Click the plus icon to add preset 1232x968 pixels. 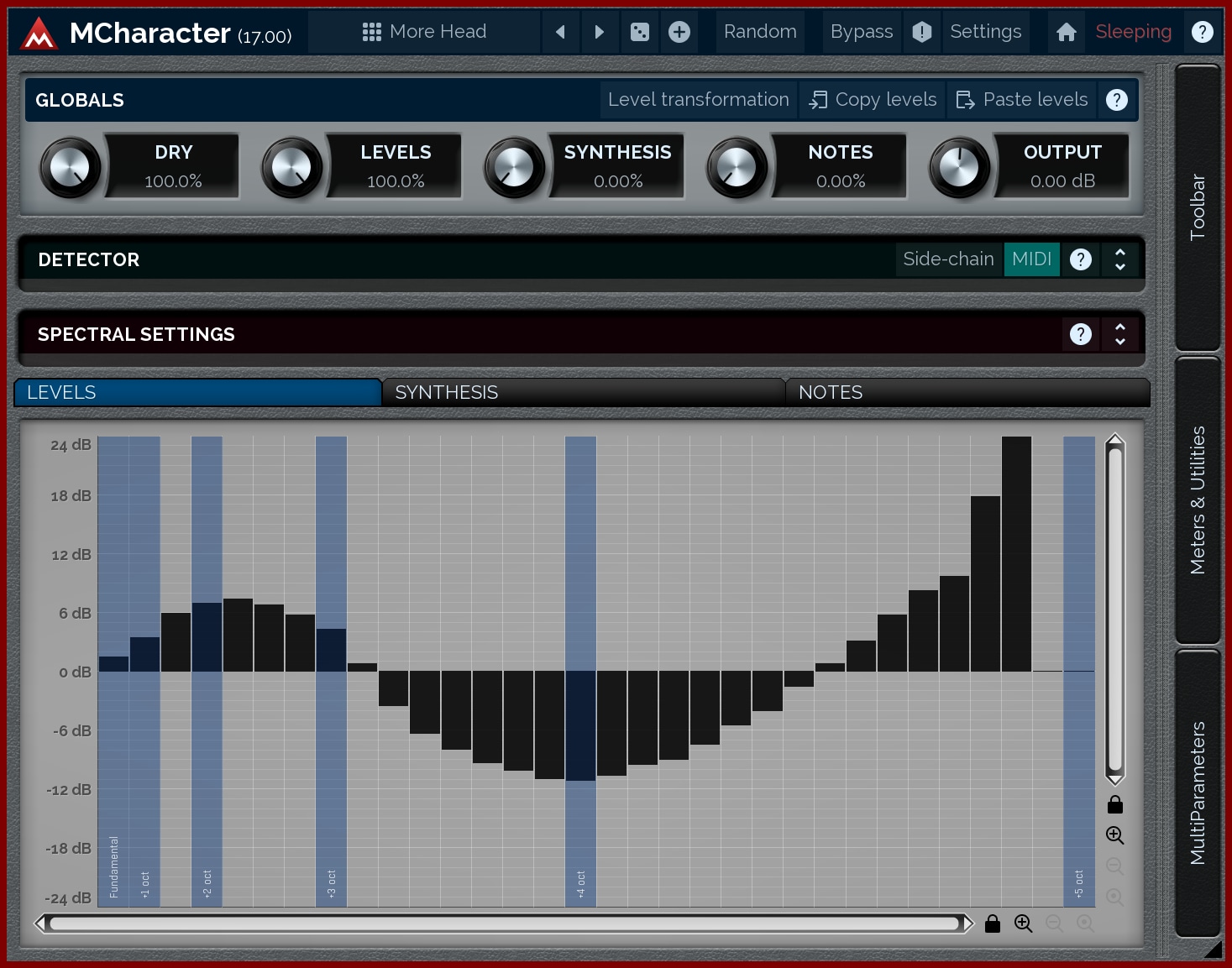point(679,32)
